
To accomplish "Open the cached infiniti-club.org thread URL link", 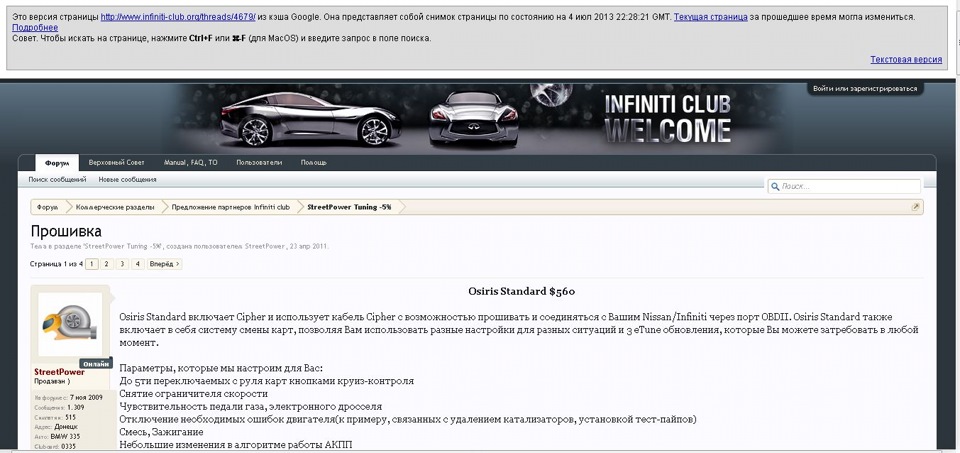I will click(x=178, y=17).
